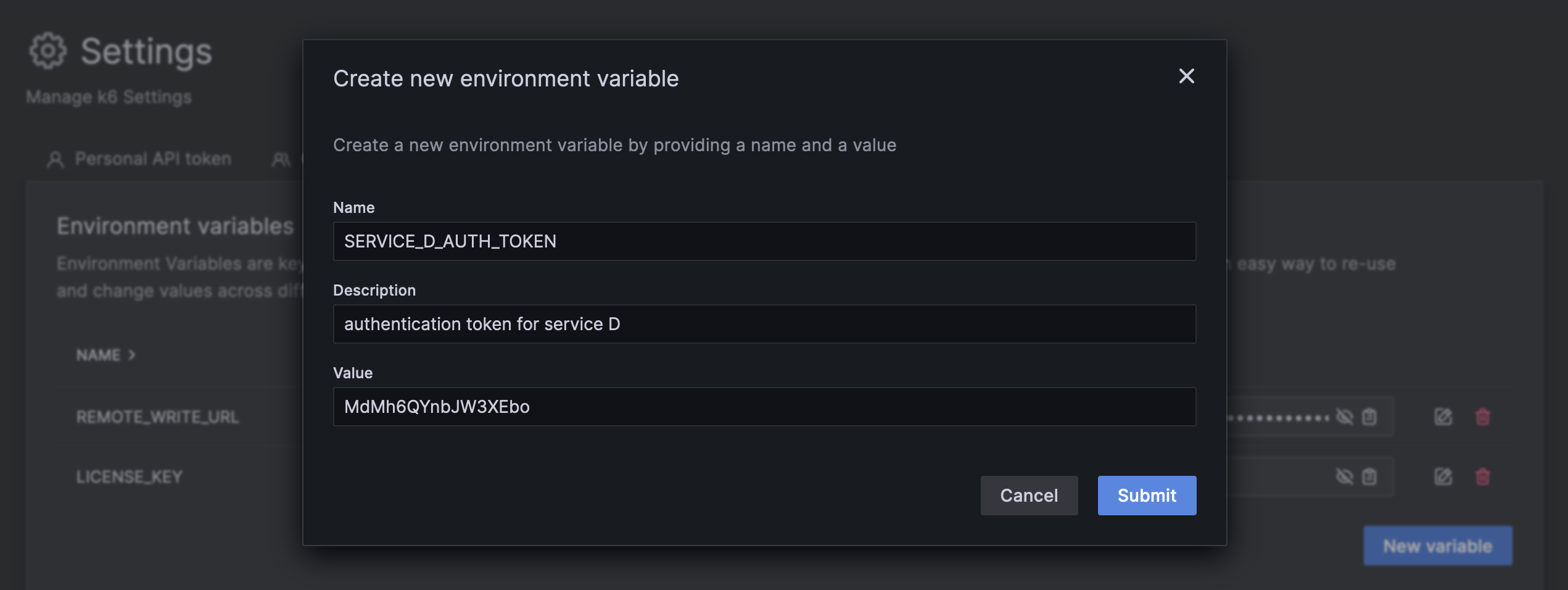This screenshot has height=590, width=1568.
Task: Focus the Name field containing SERVICE_D_AUTH_TOKEN
Action: pos(764,241)
